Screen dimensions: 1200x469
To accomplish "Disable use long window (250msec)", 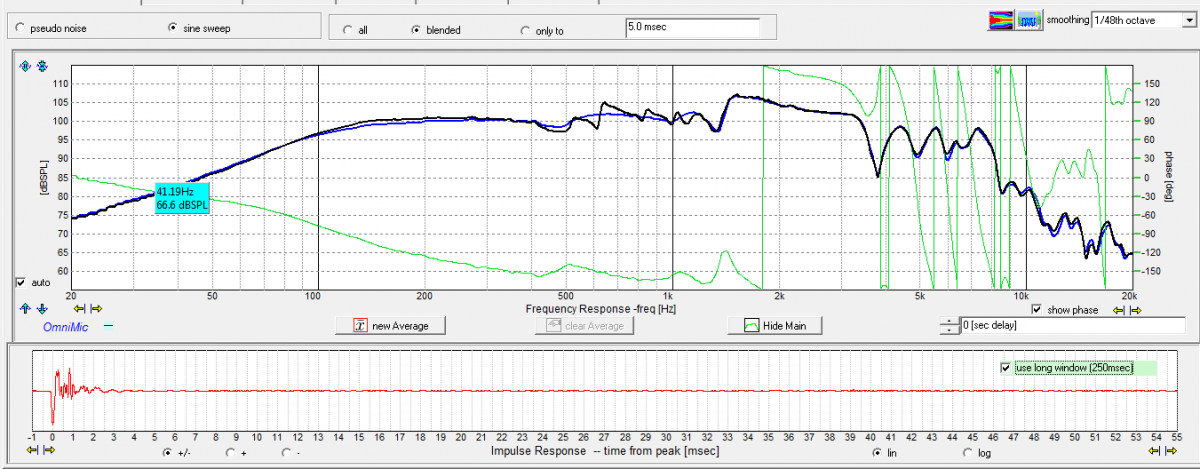I will [1006, 368].
